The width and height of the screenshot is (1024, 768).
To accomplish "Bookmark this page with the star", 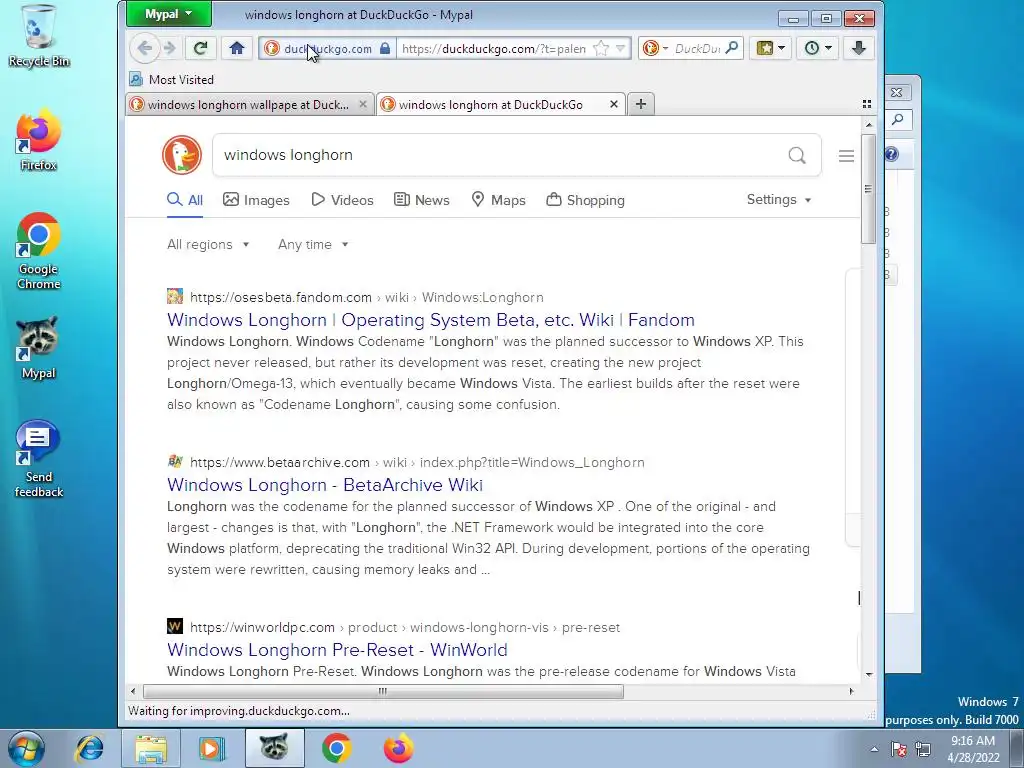I will [601, 48].
